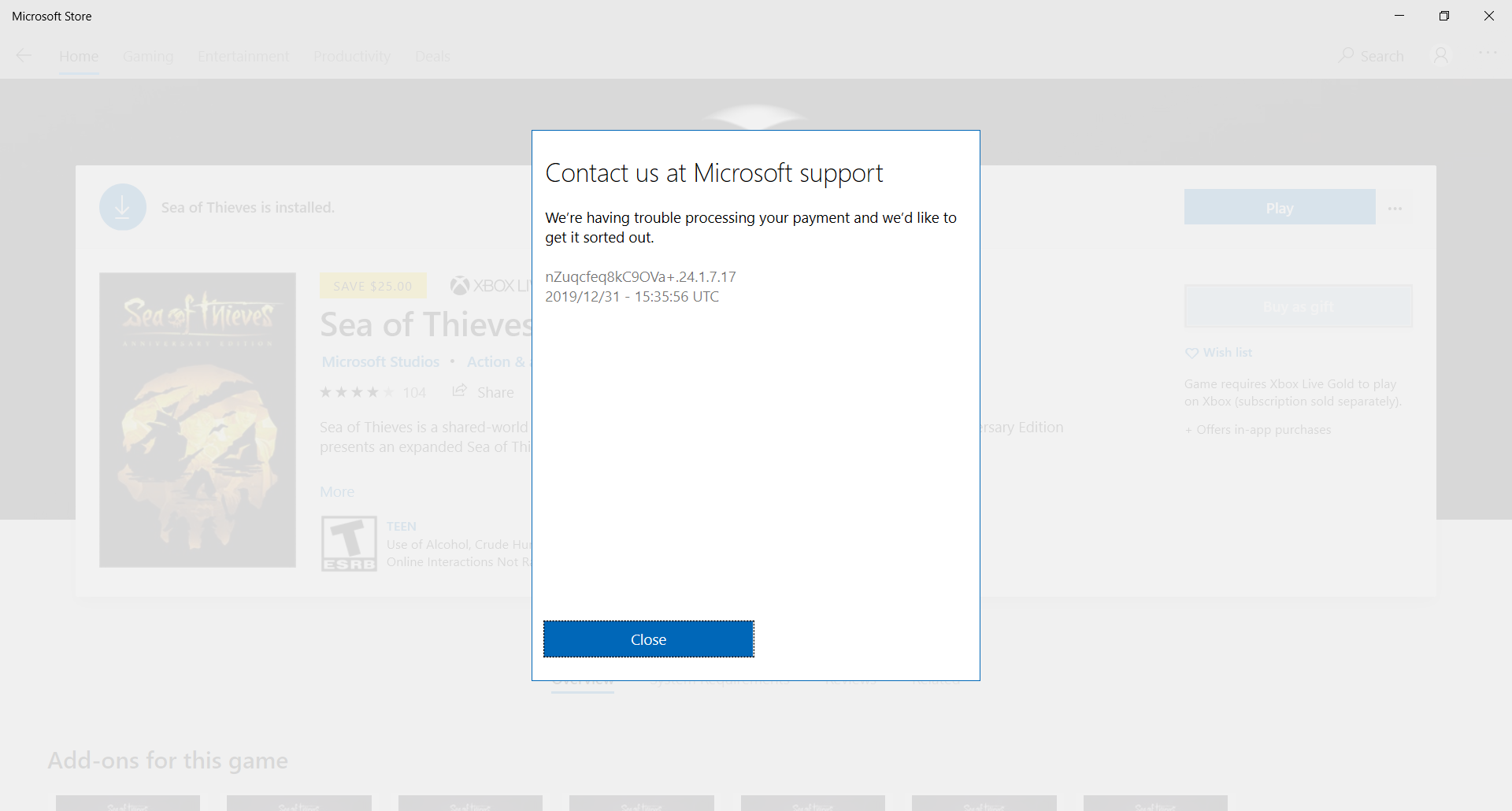Click the Xbox Live logo badge
Viewport: 1512px width, 811px height.
click(x=491, y=286)
